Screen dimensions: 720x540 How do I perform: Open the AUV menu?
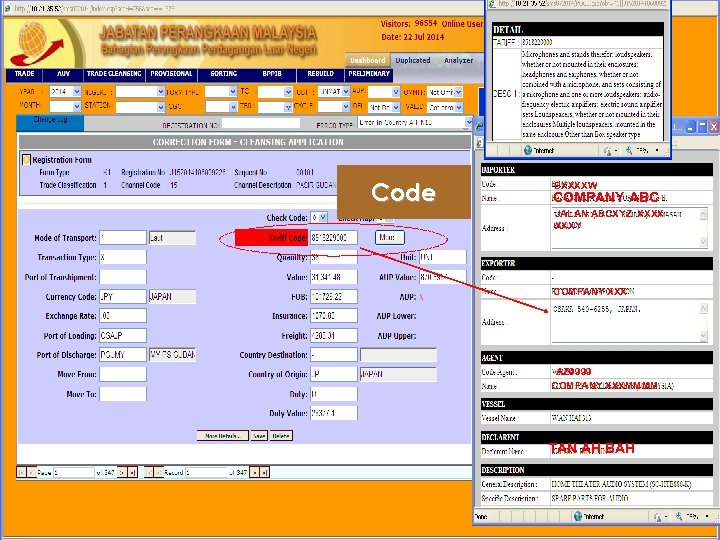click(64, 74)
